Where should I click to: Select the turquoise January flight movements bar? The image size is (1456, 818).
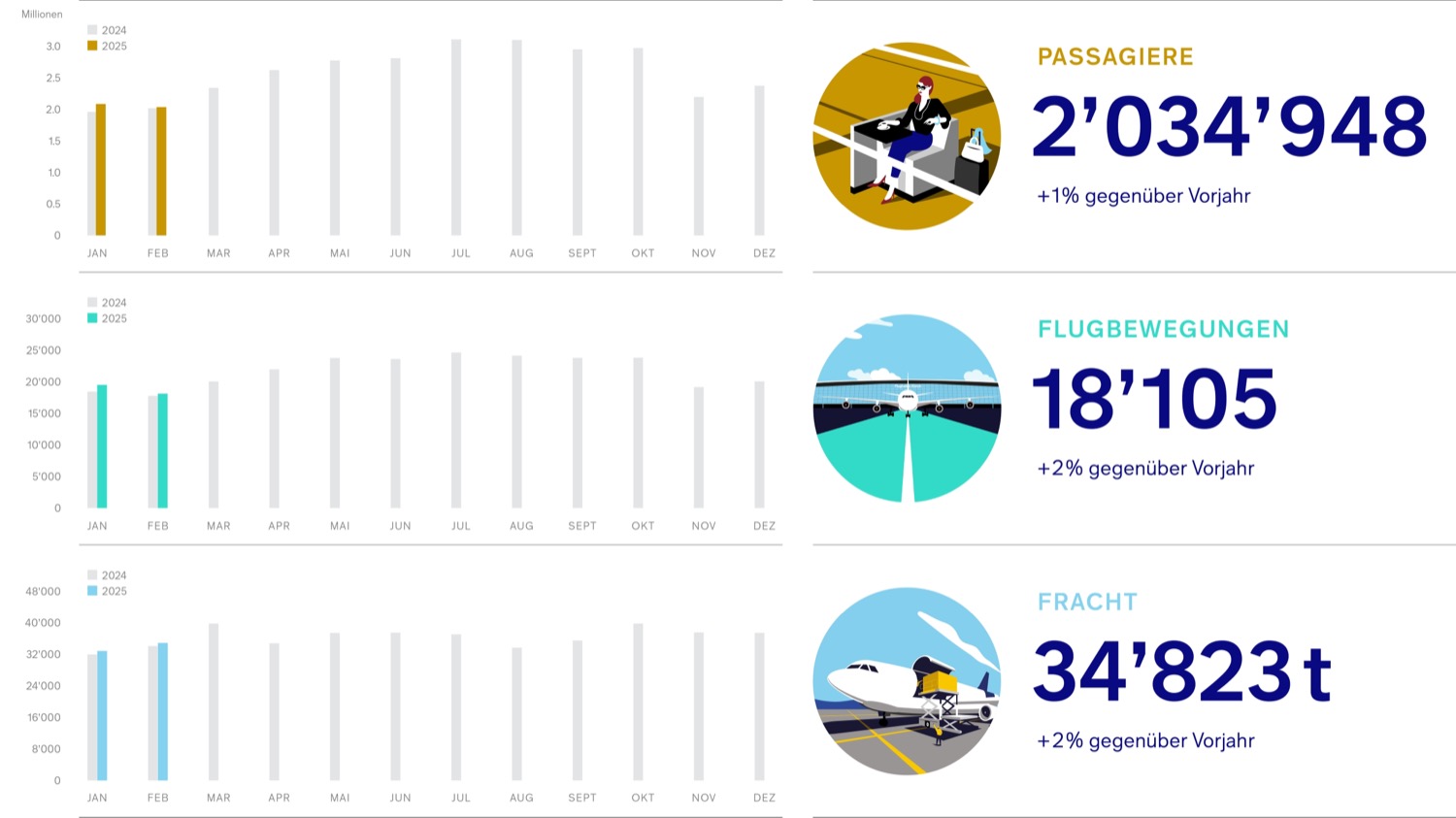pos(102,446)
